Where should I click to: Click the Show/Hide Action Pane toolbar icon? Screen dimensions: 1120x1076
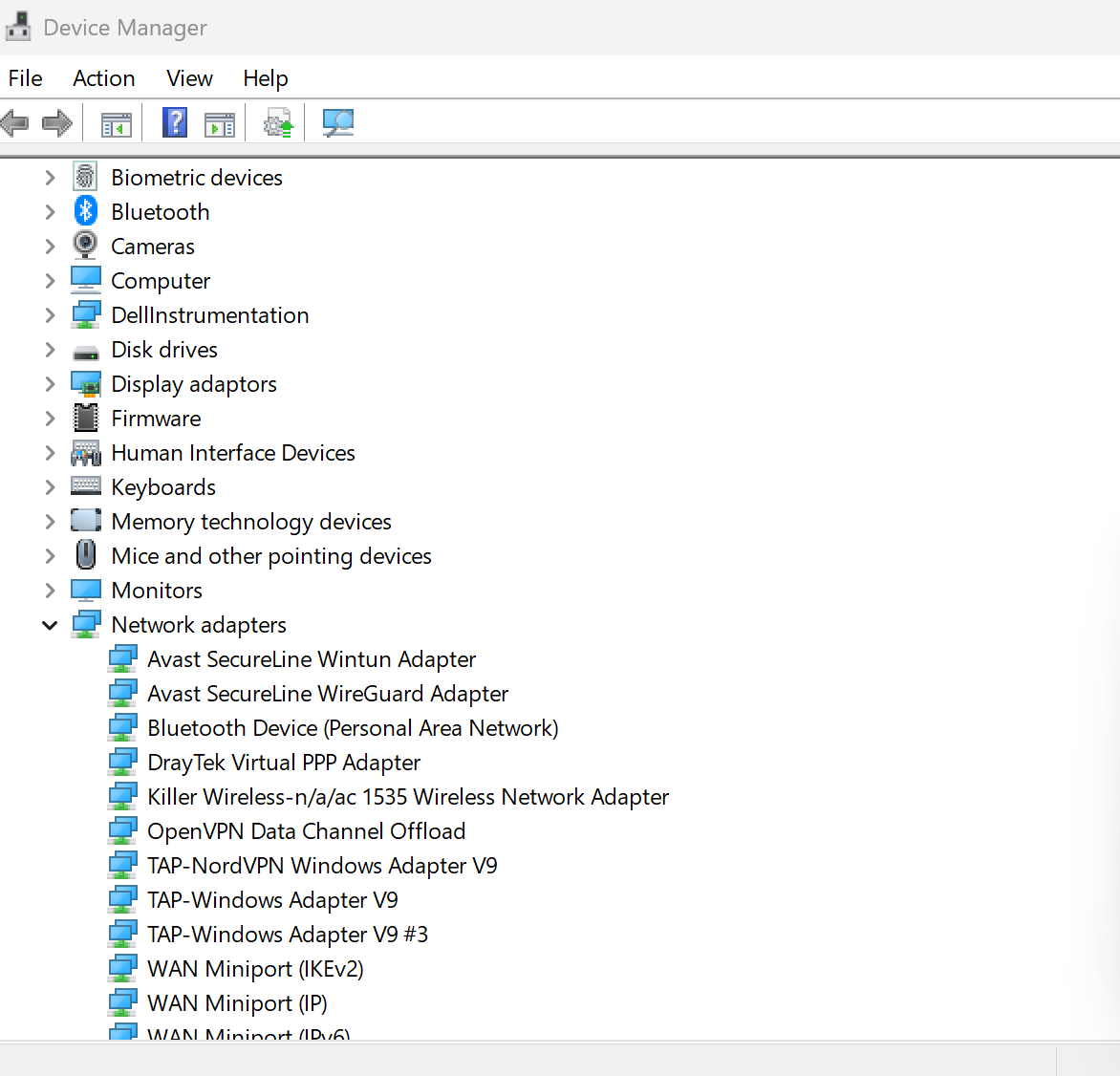(x=220, y=124)
